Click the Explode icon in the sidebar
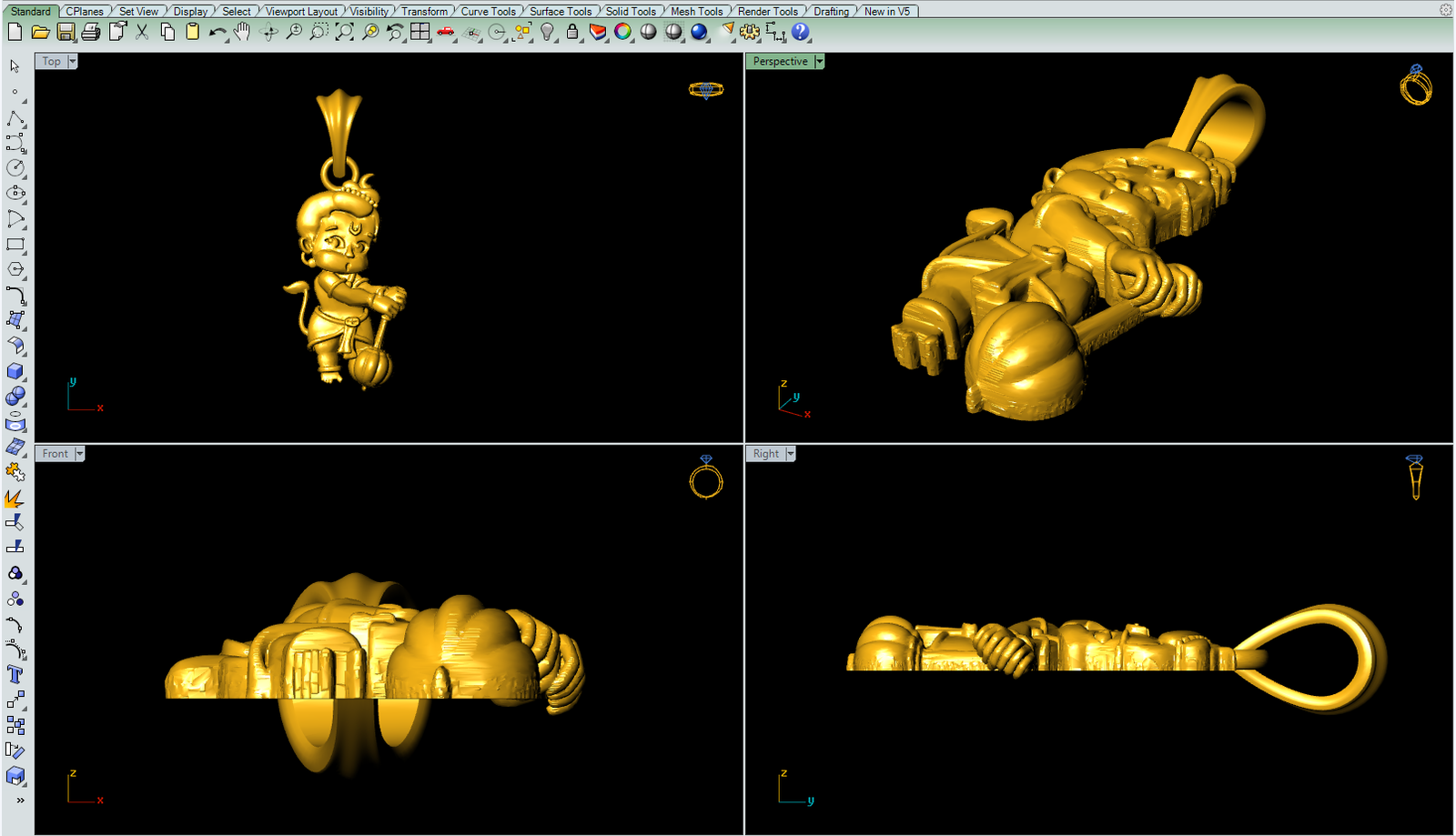The image size is (1456, 836). (x=15, y=499)
